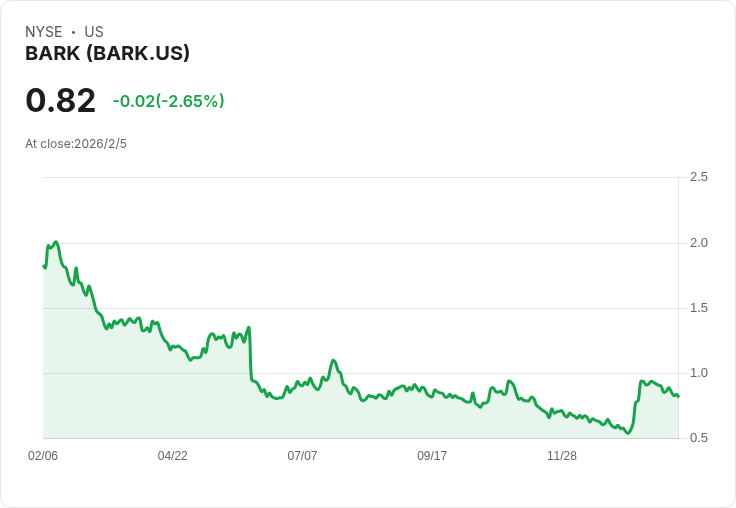736x508 pixels.
Task: Click the 1.0 price axis label
Action: [698, 373]
